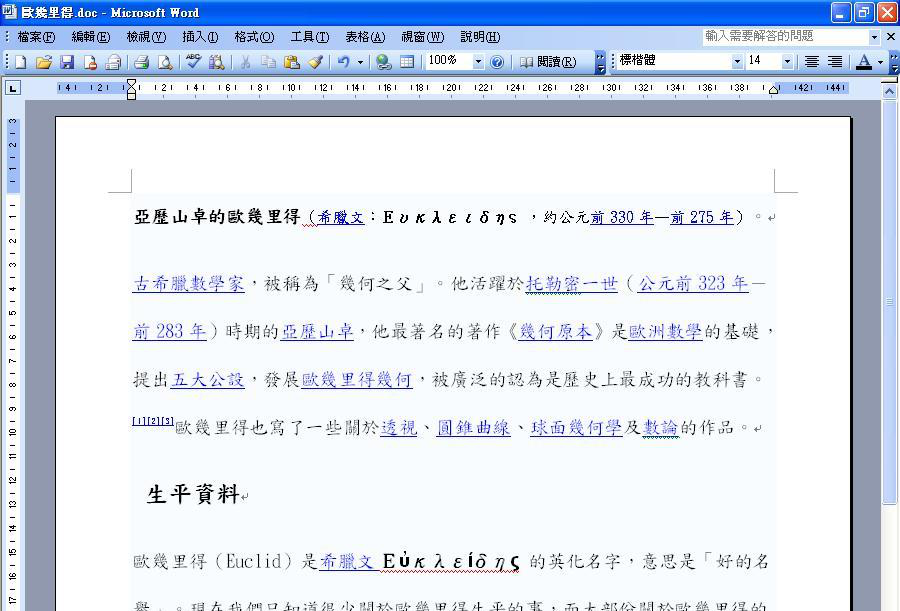Click the 生平資料 heading text
The width and height of the screenshot is (900, 611).
pyautogui.click(x=193, y=495)
